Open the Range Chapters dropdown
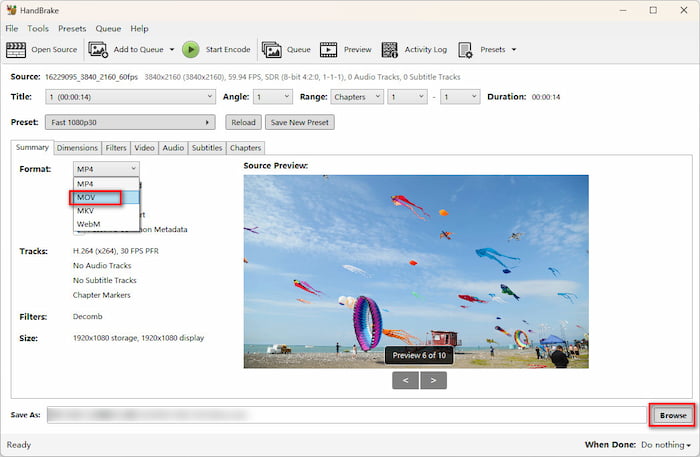The height and width of the screenshot is (457, 700). [x=357, y=97]
